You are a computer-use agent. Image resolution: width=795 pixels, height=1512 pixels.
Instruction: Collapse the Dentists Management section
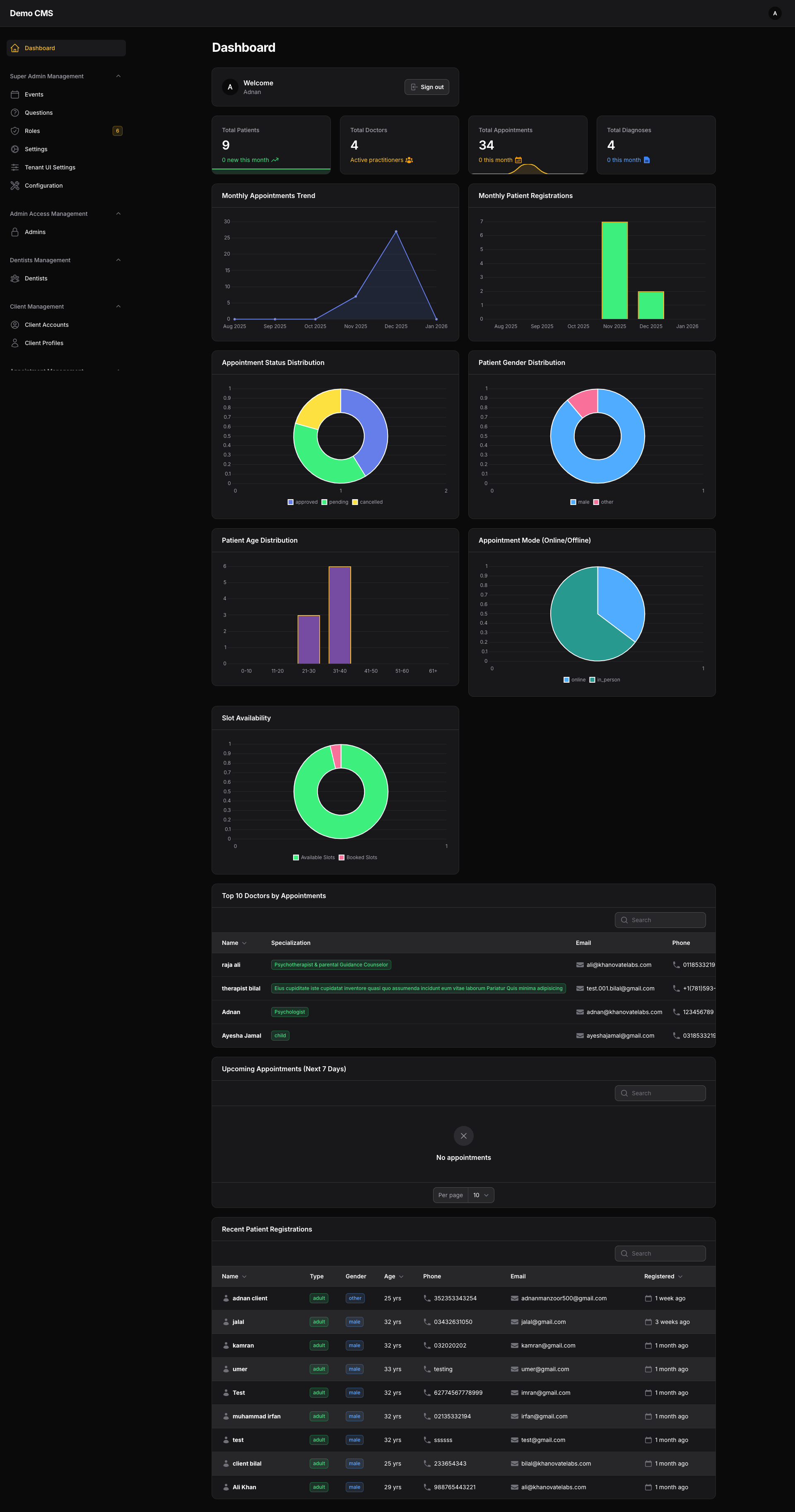(x=118, y=260)
